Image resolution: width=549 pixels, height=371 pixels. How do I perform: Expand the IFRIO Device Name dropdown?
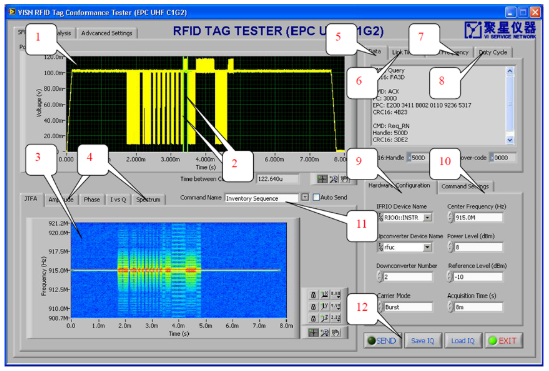[428, 217]
